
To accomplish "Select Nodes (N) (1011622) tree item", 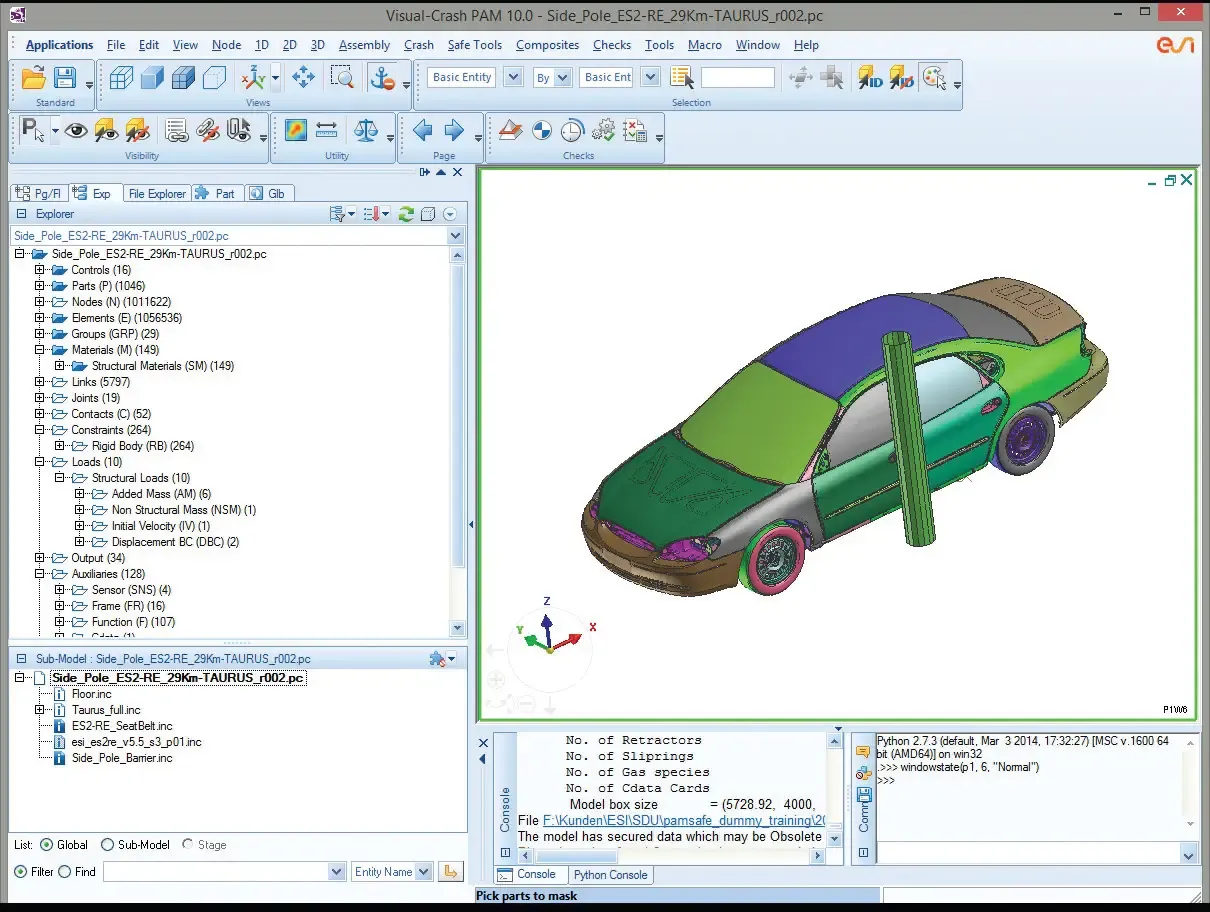I will coord(120,302).
